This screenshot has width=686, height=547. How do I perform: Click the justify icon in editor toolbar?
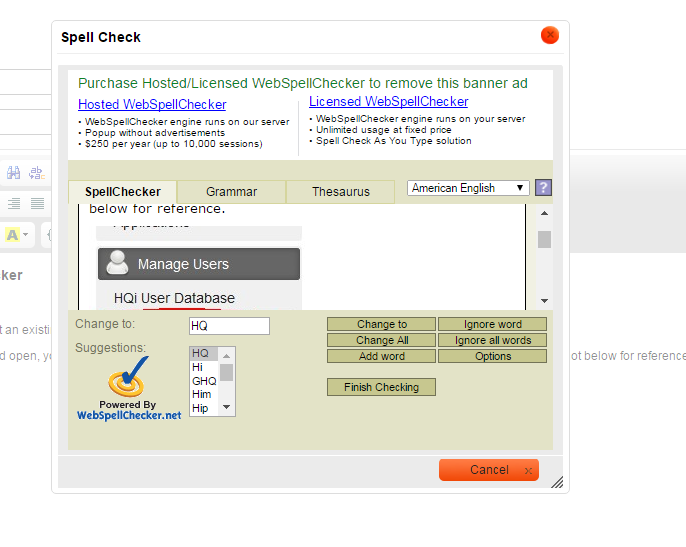37,203
